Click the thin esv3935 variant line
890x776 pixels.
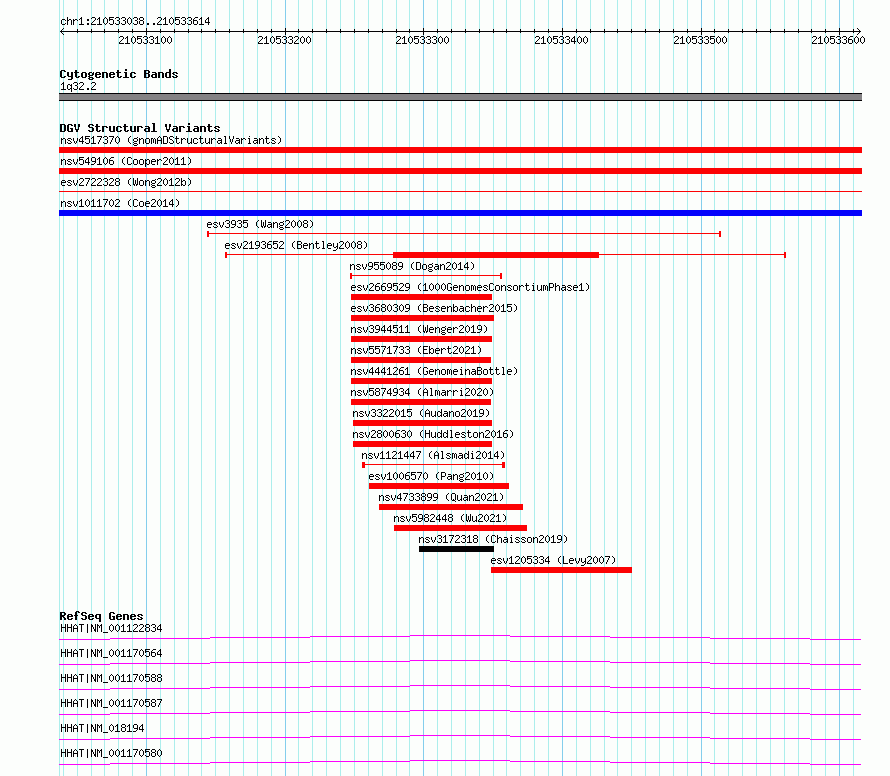(x=464, y=234)
